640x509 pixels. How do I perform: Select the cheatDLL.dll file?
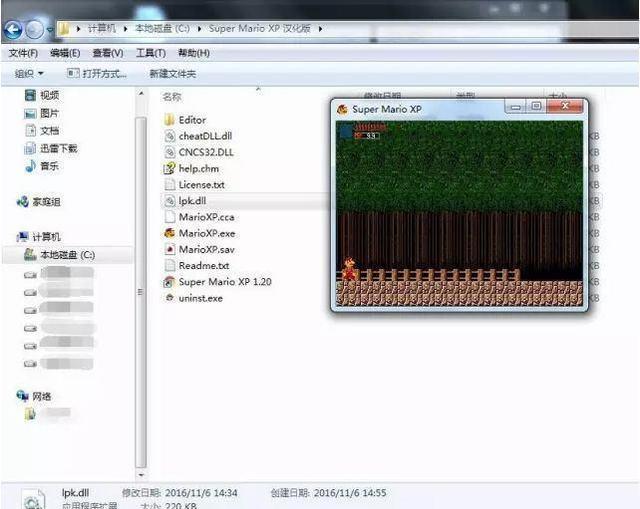pos(205,136)
